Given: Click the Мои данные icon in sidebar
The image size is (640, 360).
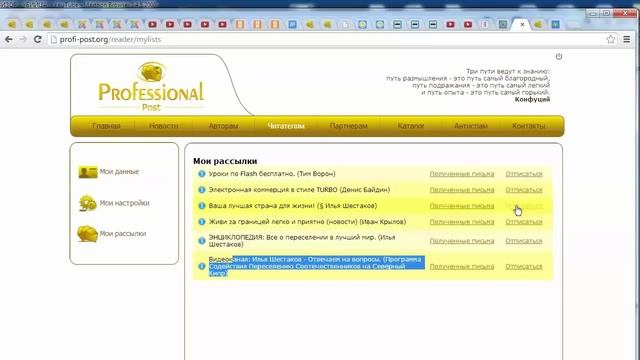Looking at the screenshot, I should pos(87,172).
